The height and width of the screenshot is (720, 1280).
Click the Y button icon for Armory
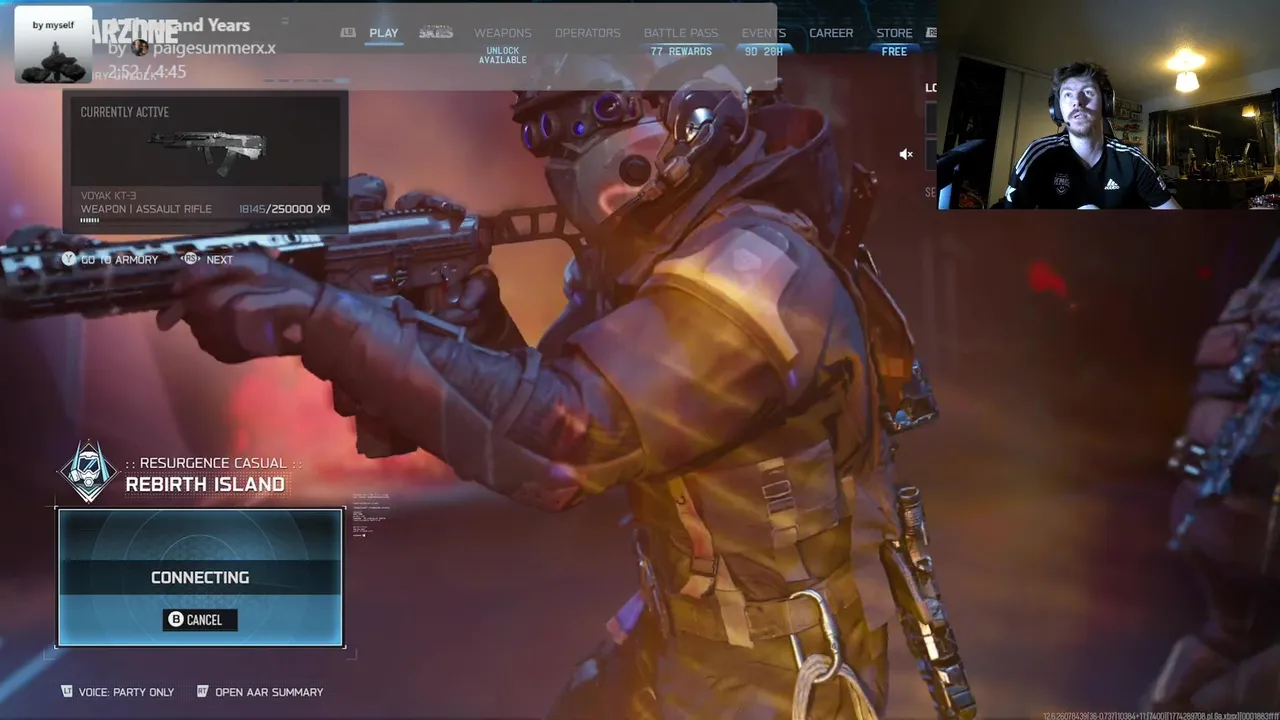pyautogui.click(x=68, y=259)
